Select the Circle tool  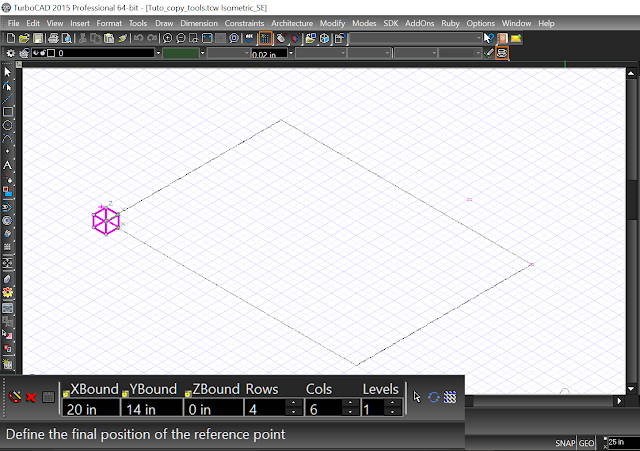(x=7, y=125)
